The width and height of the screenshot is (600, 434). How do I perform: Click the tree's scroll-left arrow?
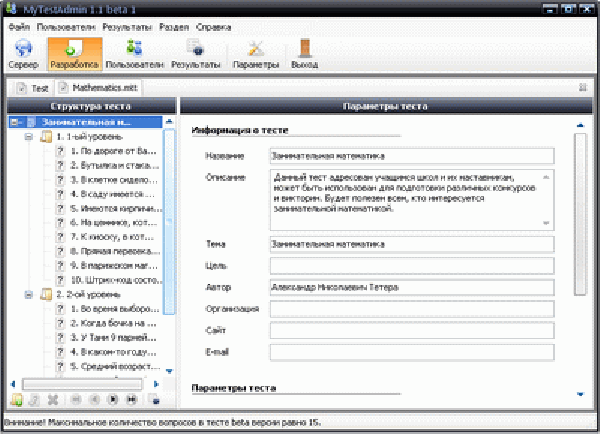tap(13, 384)
